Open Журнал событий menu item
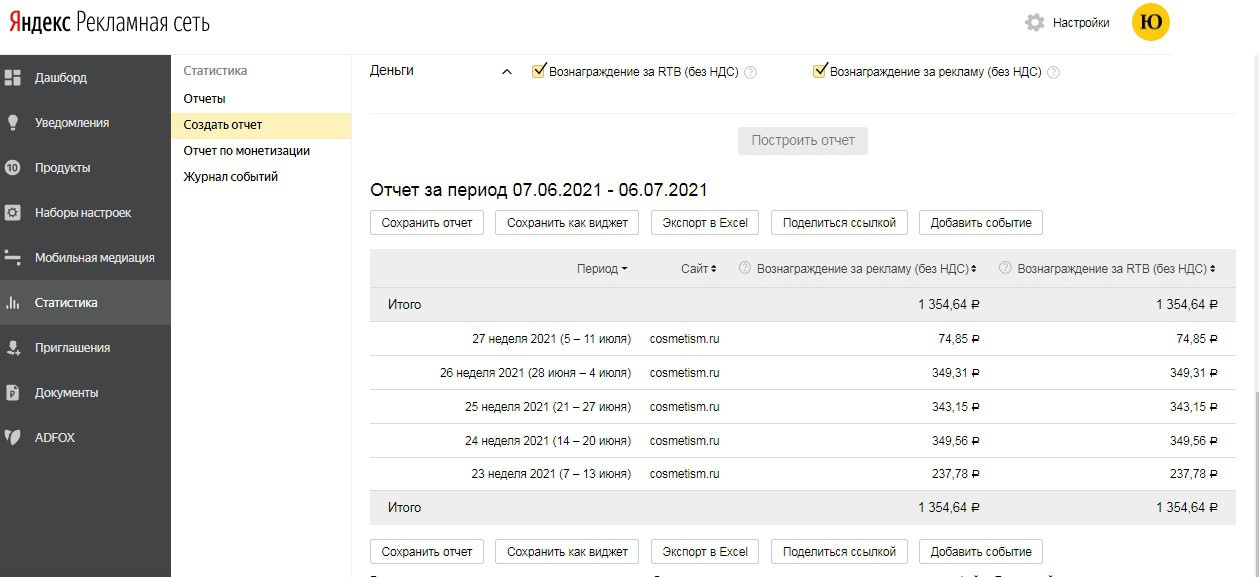The height and width of the screenshot is (577, 1259). (230, 177)
